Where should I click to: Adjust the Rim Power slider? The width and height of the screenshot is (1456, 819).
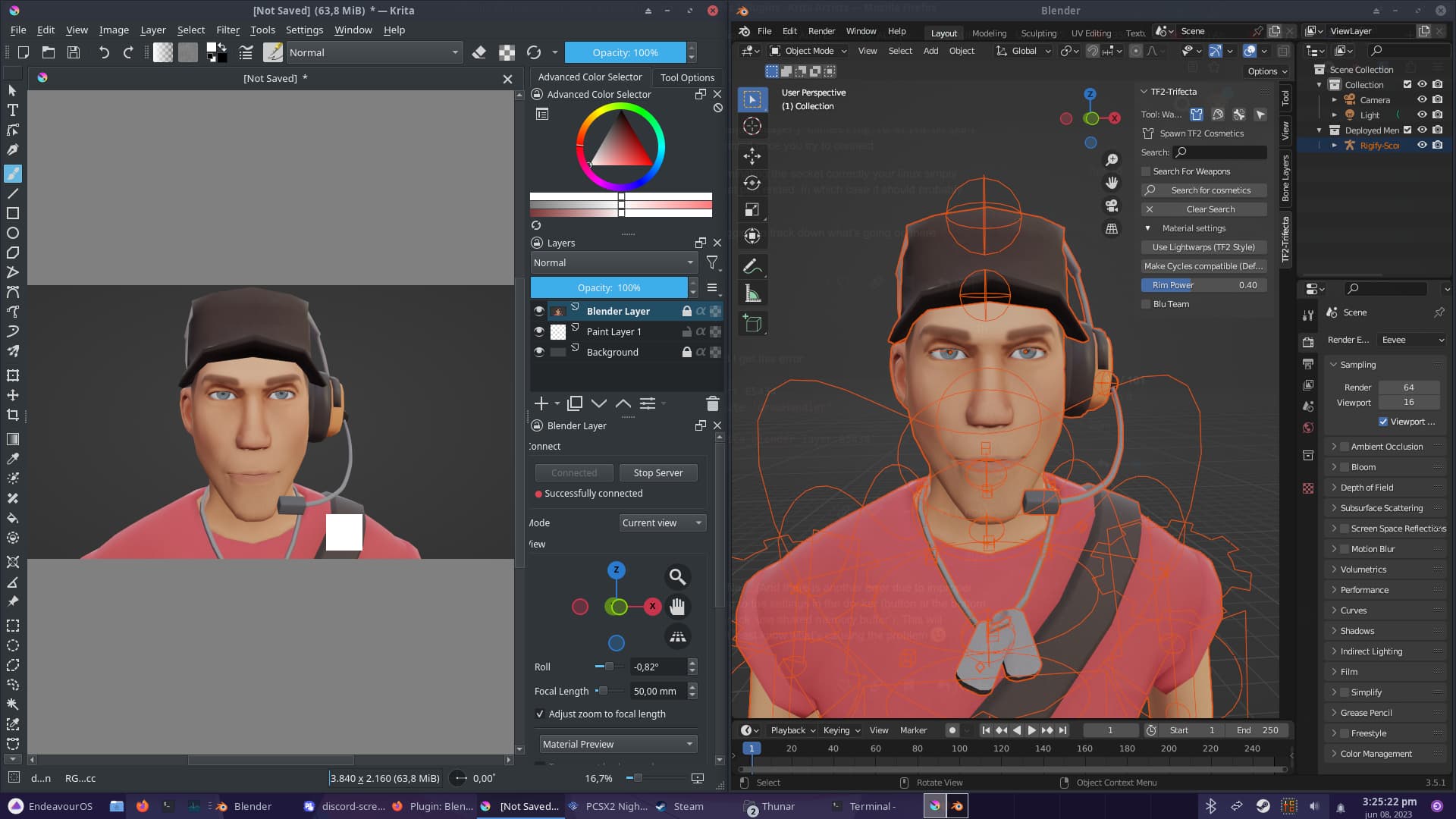1203,284
